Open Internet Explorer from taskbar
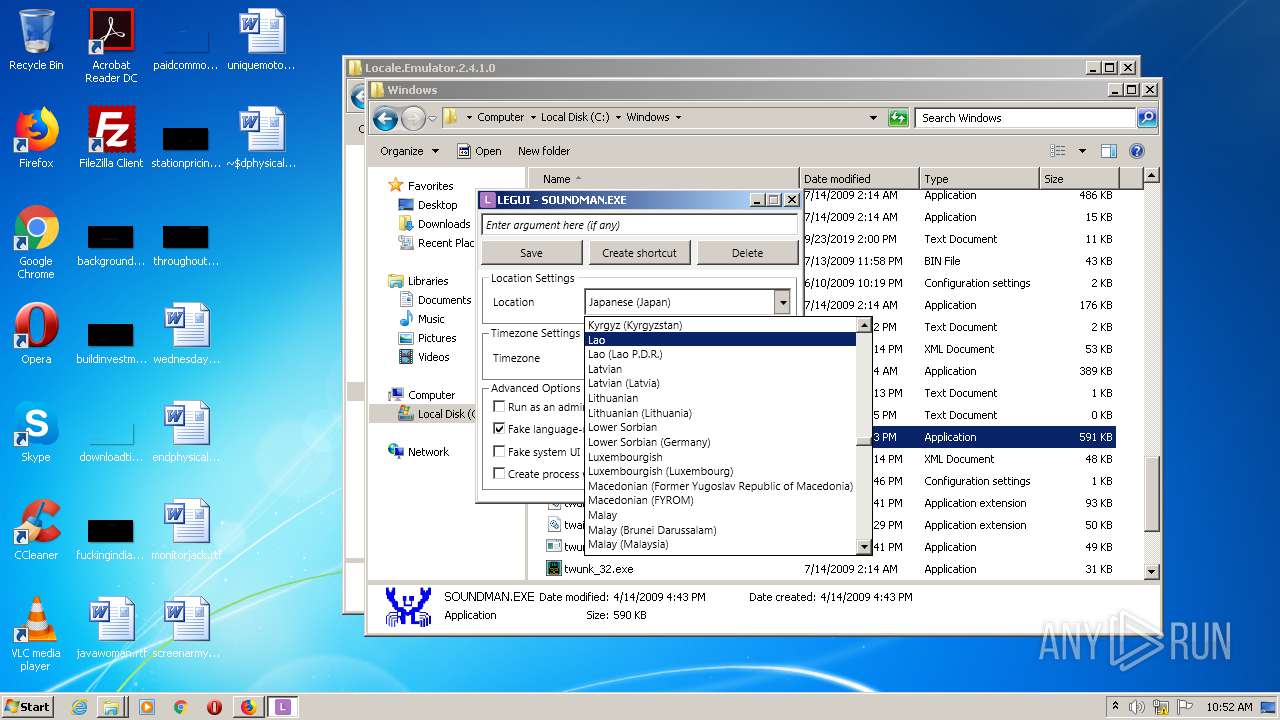 click(x=80, y=707)
